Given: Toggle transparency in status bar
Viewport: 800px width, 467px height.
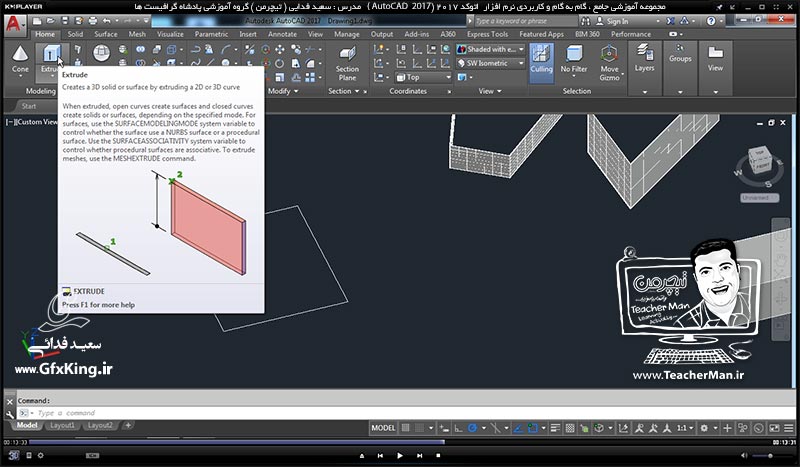Looking at the screenshot, I should (x=570, y=428).
